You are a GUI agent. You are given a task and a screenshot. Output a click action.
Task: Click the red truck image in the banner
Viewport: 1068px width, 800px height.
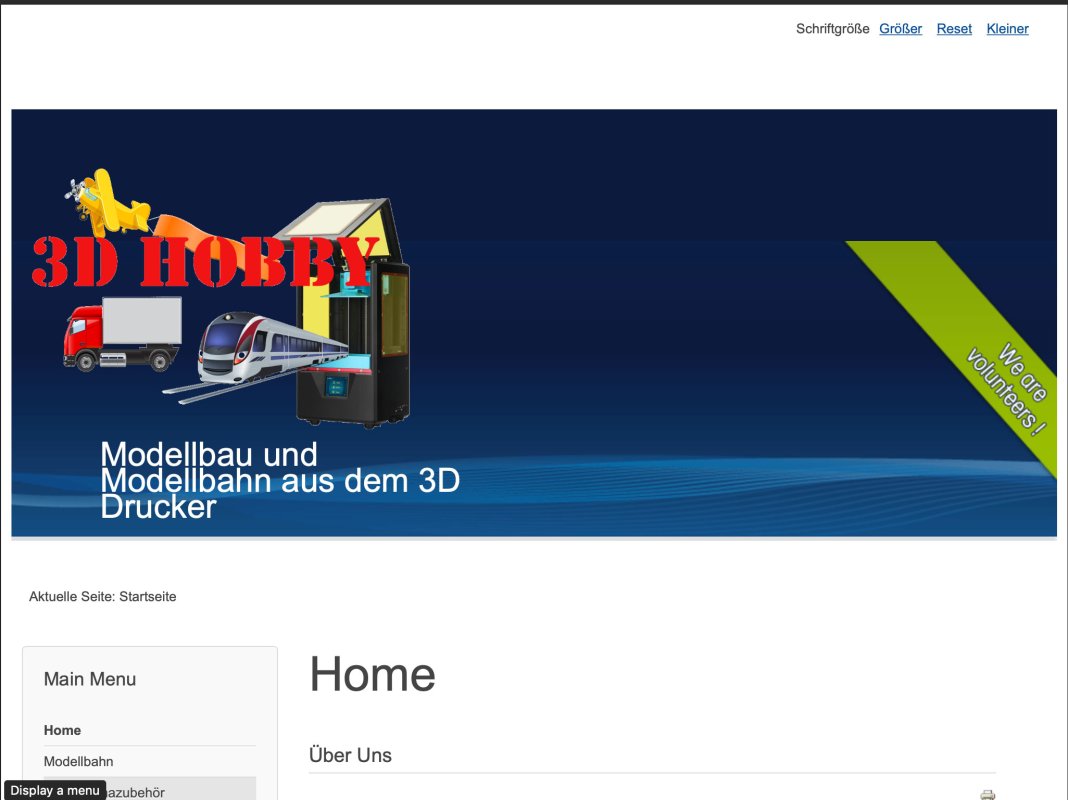121,334
